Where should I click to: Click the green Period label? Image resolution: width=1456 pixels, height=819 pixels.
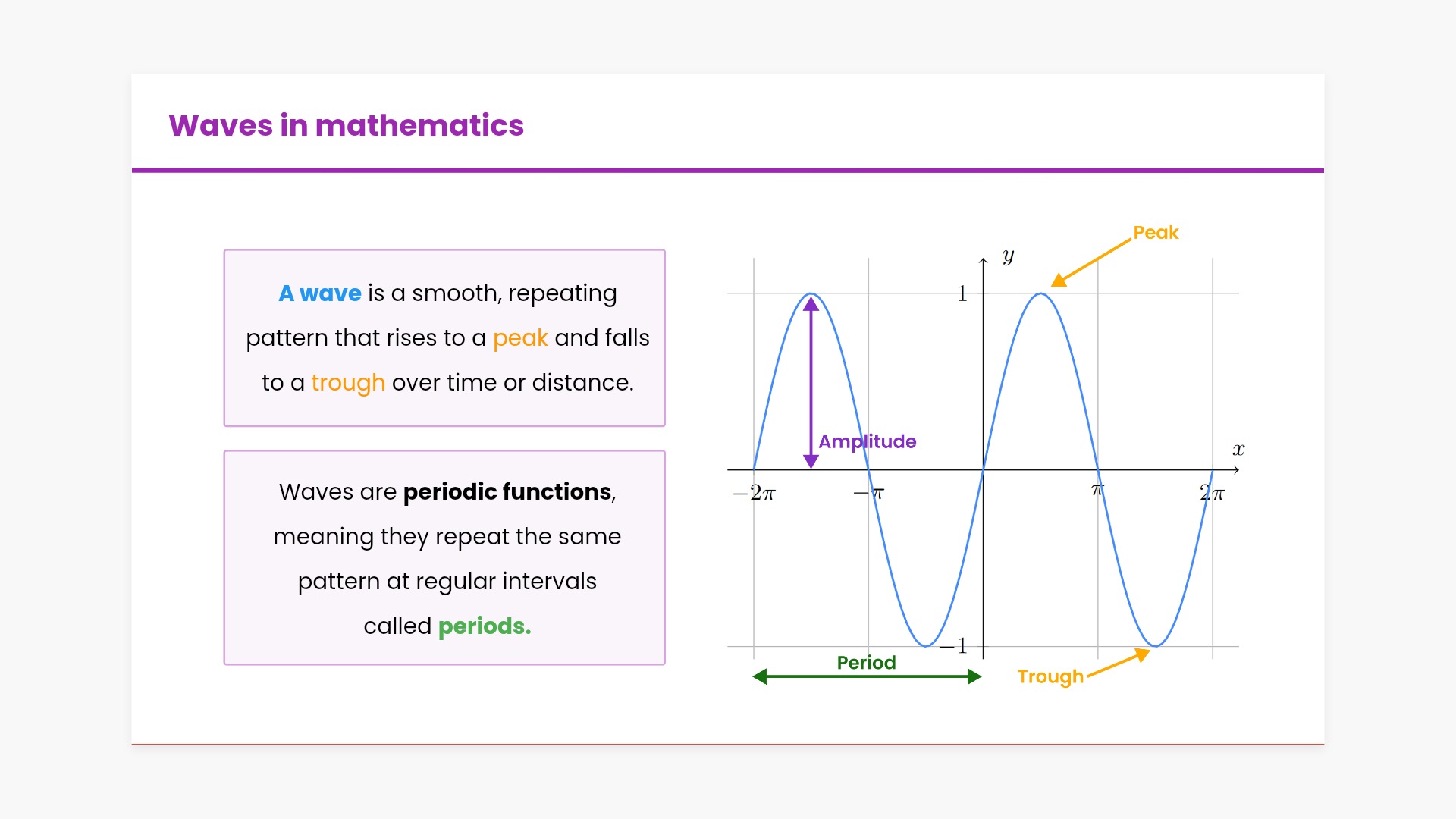point(866,662)
